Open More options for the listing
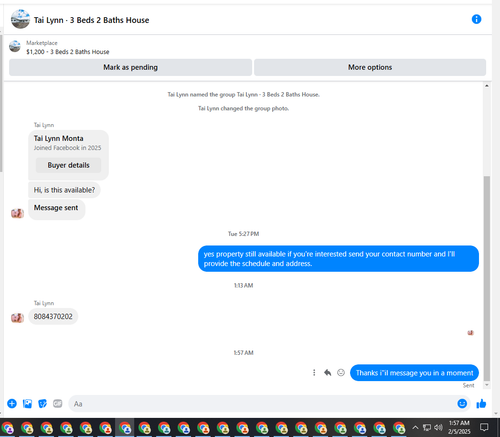Screen dimensions: 500x437 370,67
